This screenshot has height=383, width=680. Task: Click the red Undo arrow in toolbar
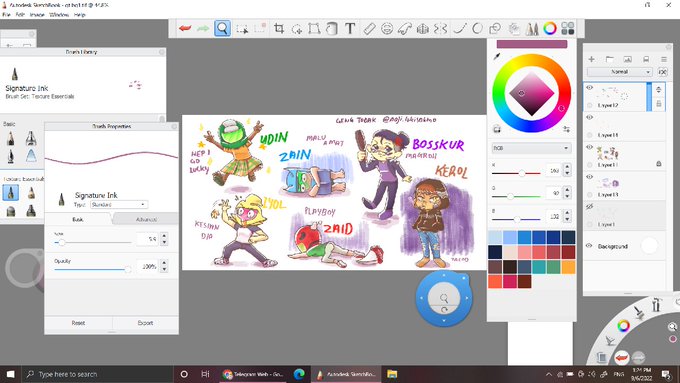185,29
